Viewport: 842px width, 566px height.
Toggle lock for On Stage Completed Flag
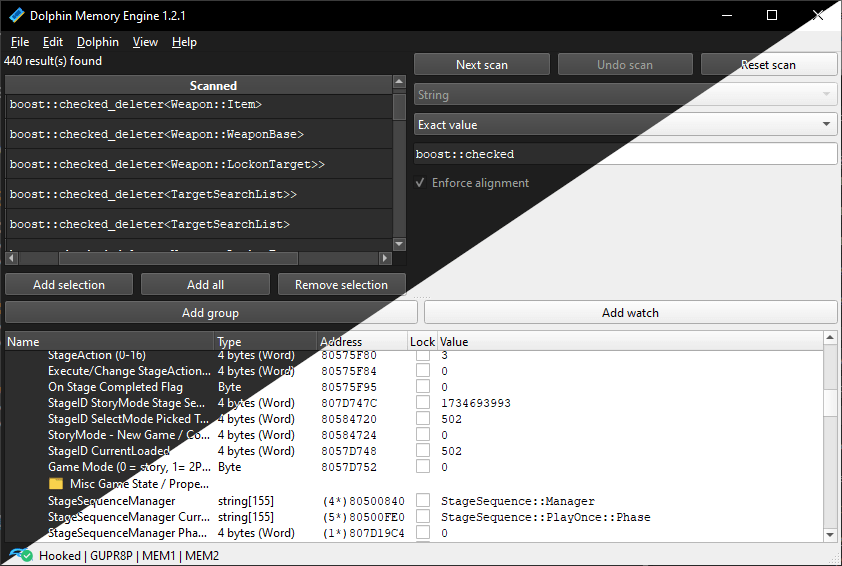pyautogui.click(x=423, y=387)
